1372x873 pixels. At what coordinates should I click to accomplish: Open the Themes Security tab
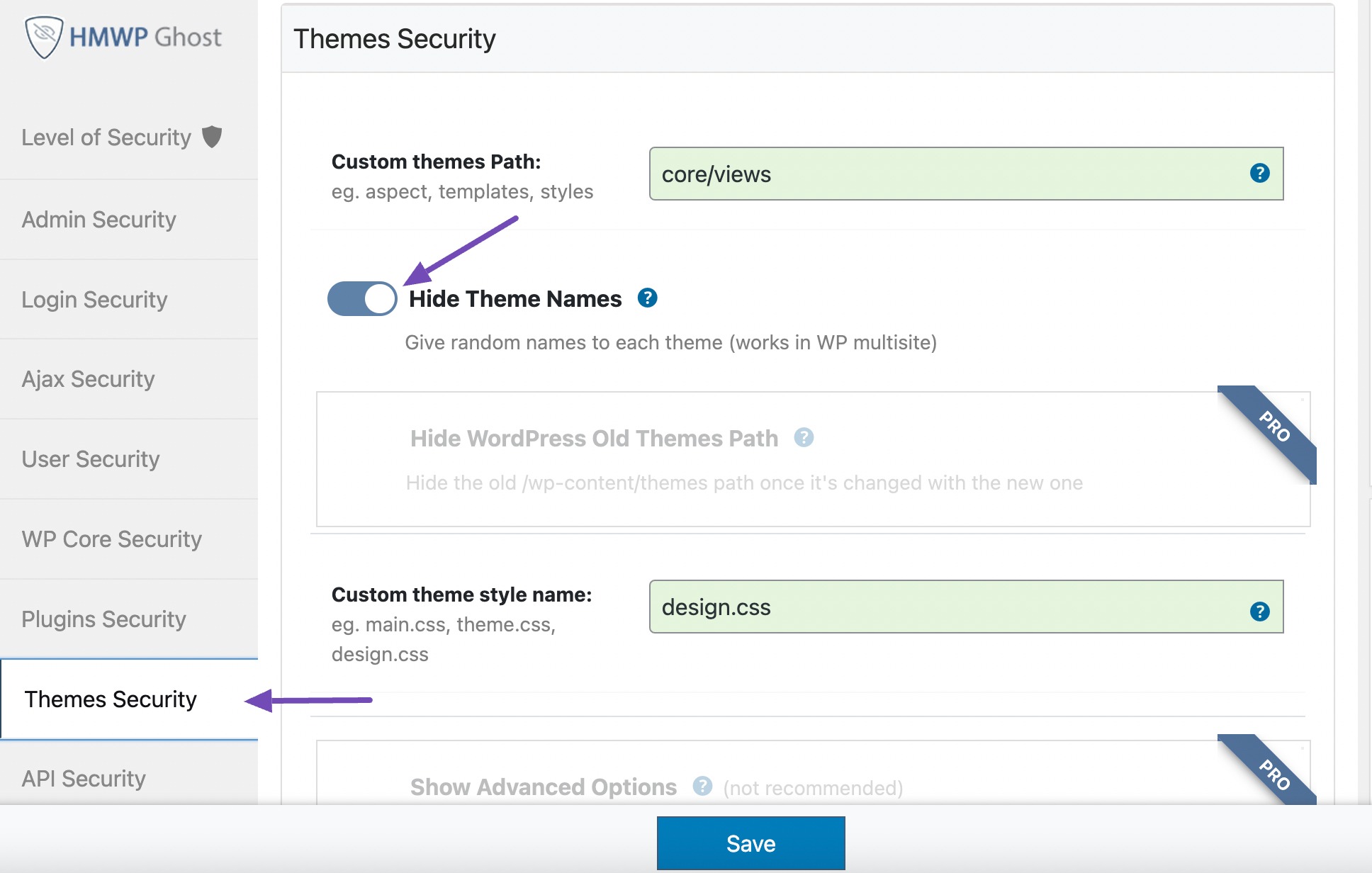[x=111, y=699]
